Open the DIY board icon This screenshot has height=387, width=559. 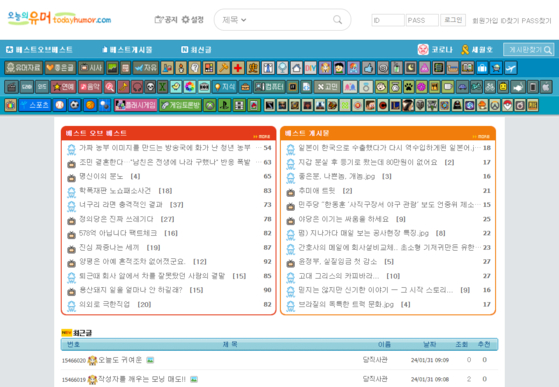coord(311,68)
